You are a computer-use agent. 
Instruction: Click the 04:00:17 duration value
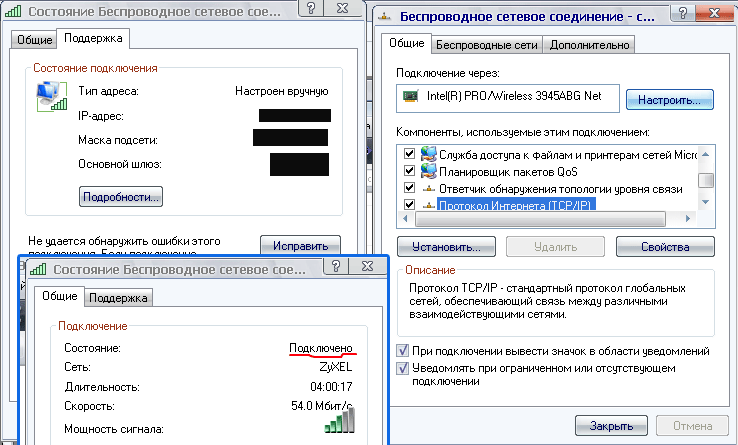(x=331, y=387)
